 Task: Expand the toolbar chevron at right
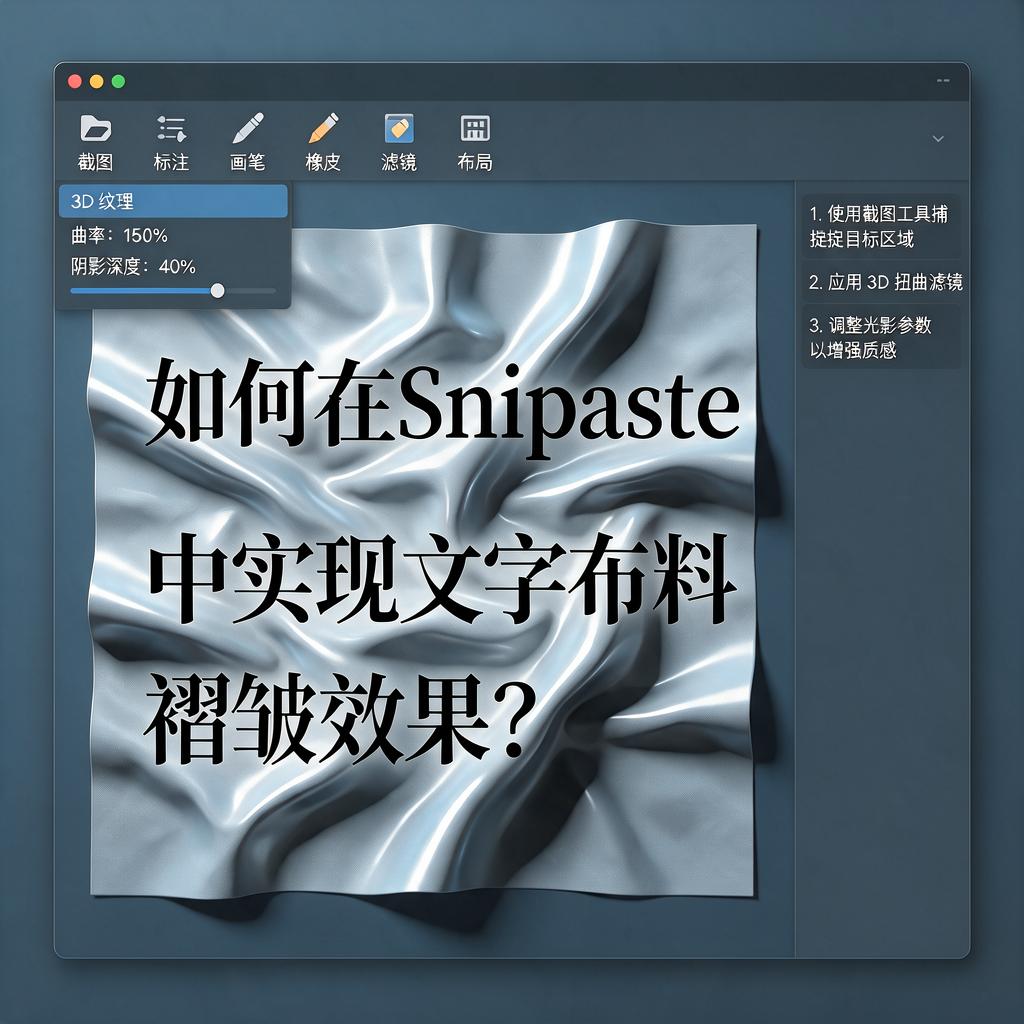[x=938, y=138]
